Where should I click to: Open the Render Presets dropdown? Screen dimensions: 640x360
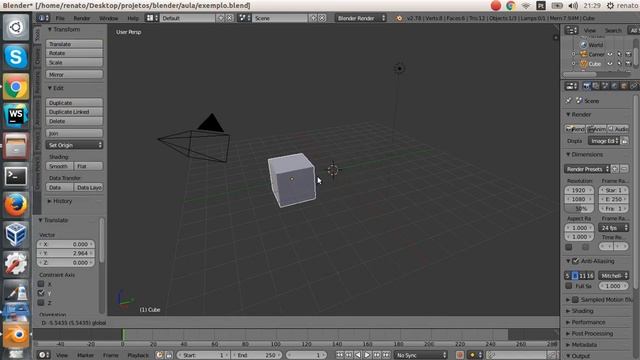pyautogui.click(x=587, y=169)
